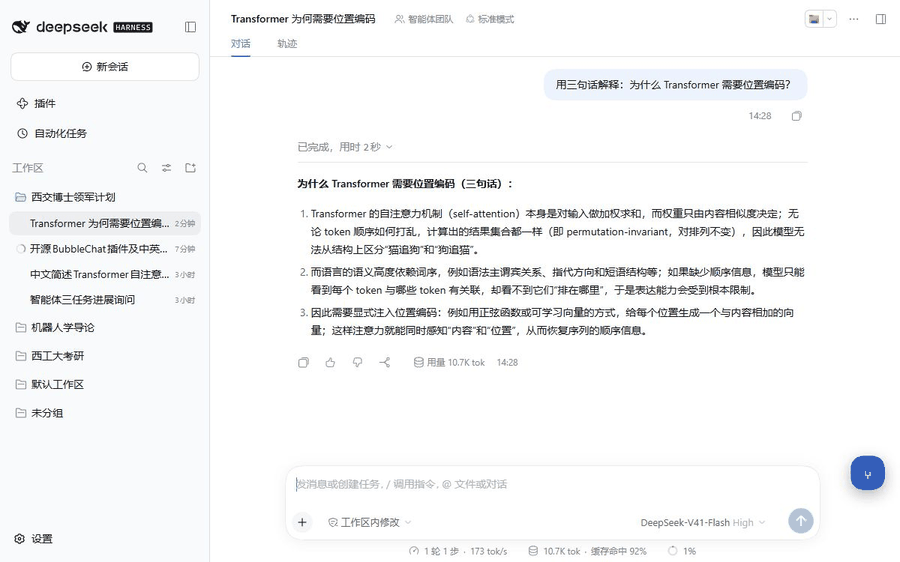Open DeepSeek-V41-Flash High model selector
Screen dimensions: 900x562
click(x=703, y=522)
